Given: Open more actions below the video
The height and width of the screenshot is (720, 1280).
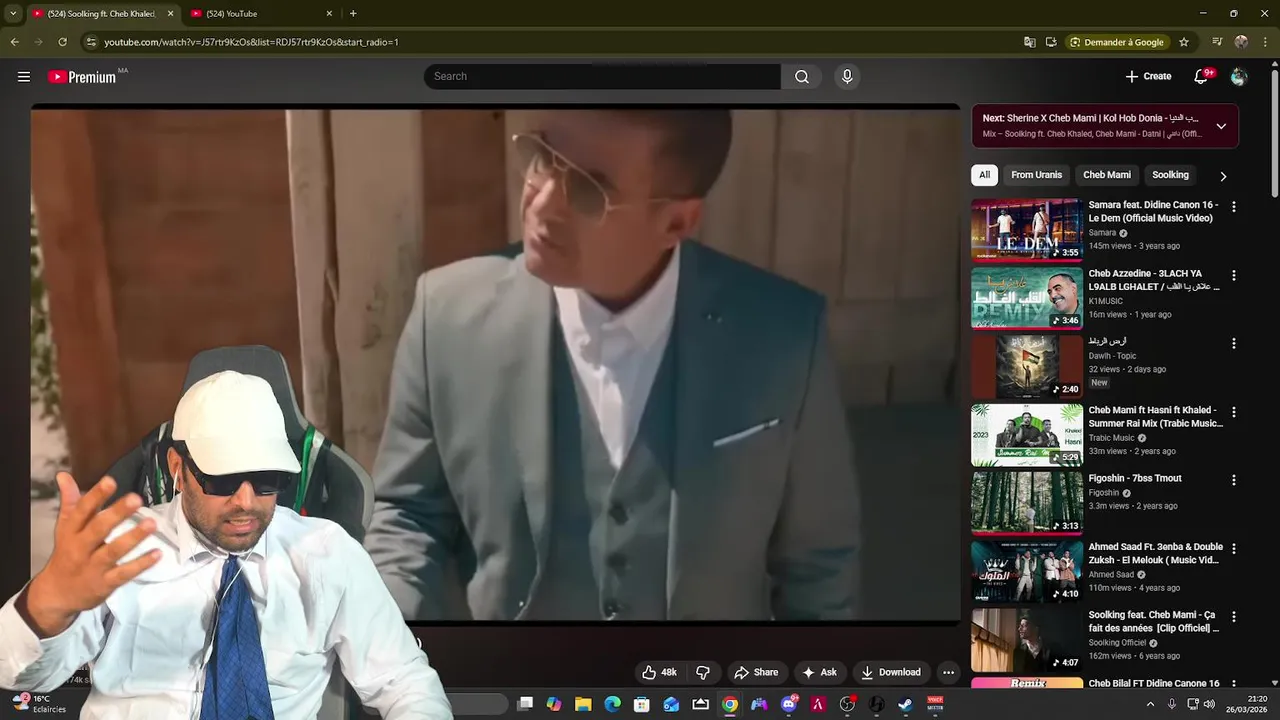Looking at the screenshot, I should [948, 672].
